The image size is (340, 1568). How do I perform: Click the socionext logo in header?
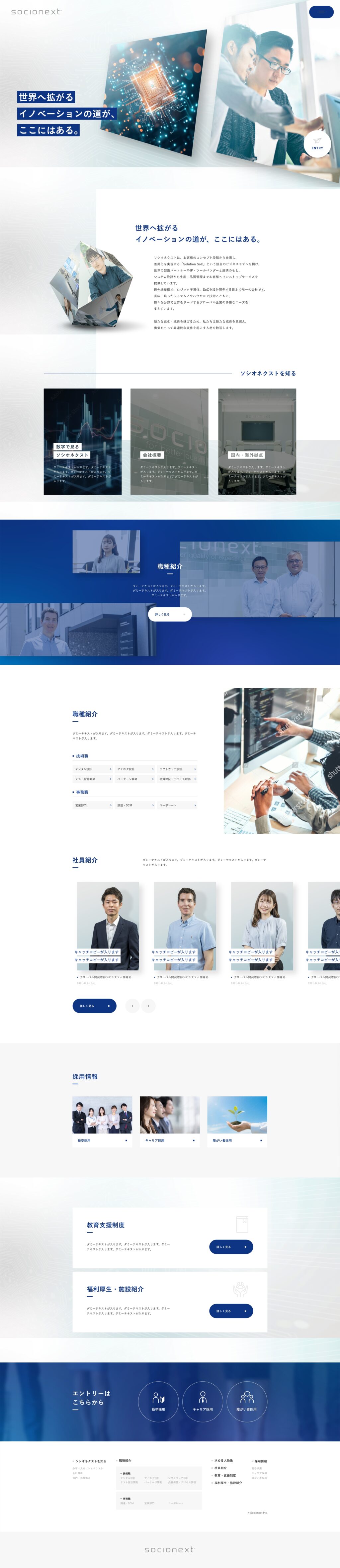[36, 12]
